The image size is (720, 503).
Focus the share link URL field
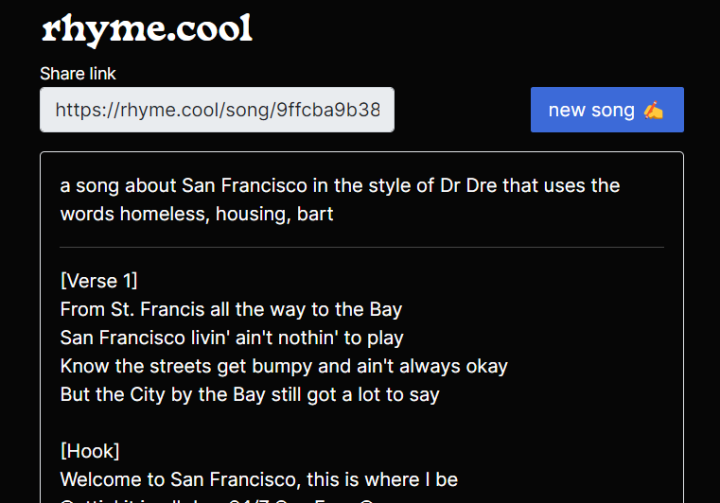(x=217, y=110)
